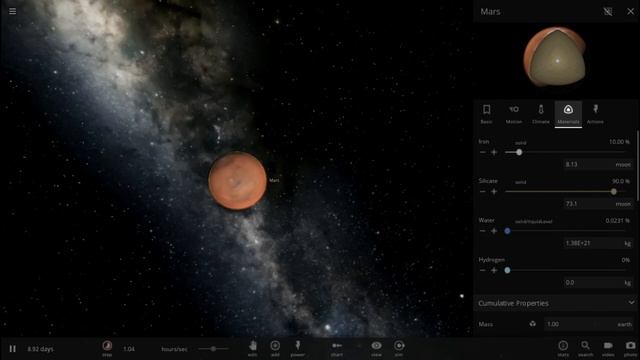
Task: Close the Mars properties panel
Action: [630, 11]
